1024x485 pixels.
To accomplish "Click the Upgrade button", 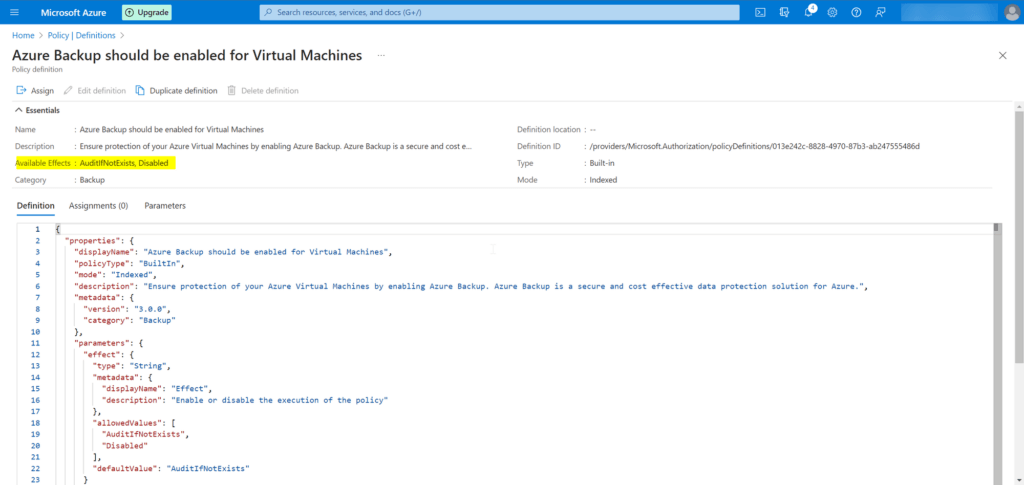I will (147, 12).
